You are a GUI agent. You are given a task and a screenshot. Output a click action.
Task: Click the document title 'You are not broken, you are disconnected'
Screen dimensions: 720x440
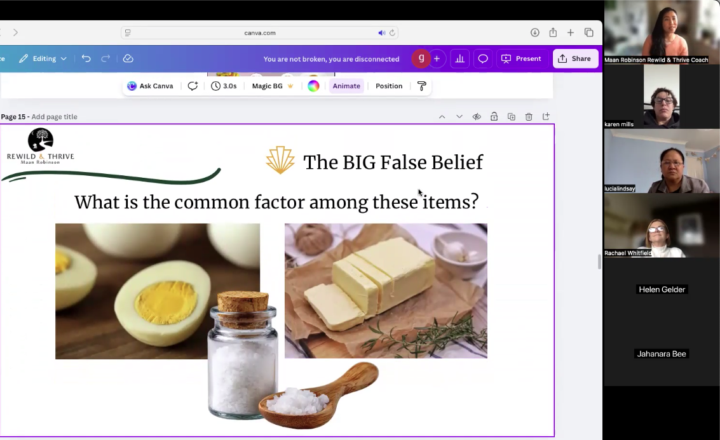pyautogui.click(x=331, y=59)
